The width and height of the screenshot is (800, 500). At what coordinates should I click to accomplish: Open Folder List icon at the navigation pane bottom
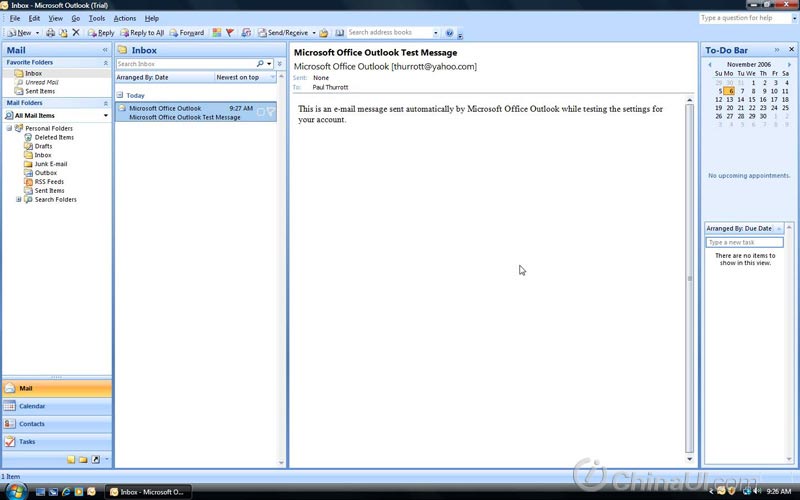[x=83, y=460]
